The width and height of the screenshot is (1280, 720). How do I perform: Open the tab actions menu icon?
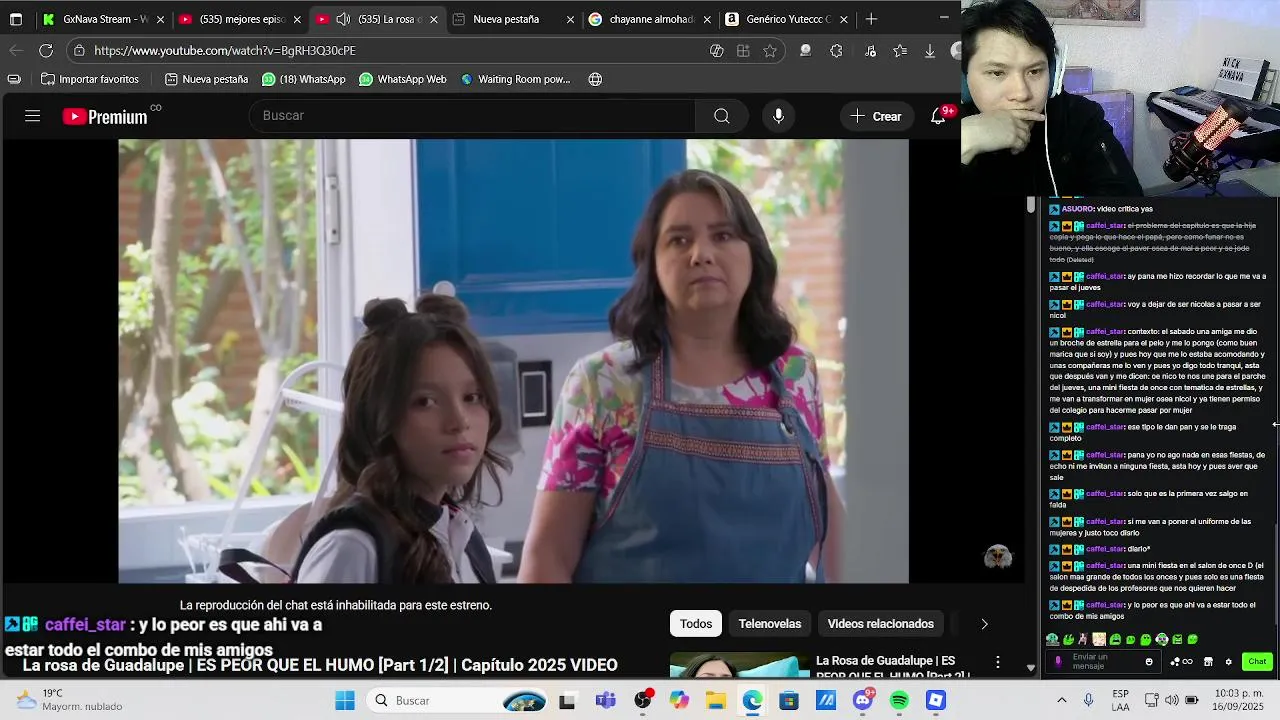point(16,19)
